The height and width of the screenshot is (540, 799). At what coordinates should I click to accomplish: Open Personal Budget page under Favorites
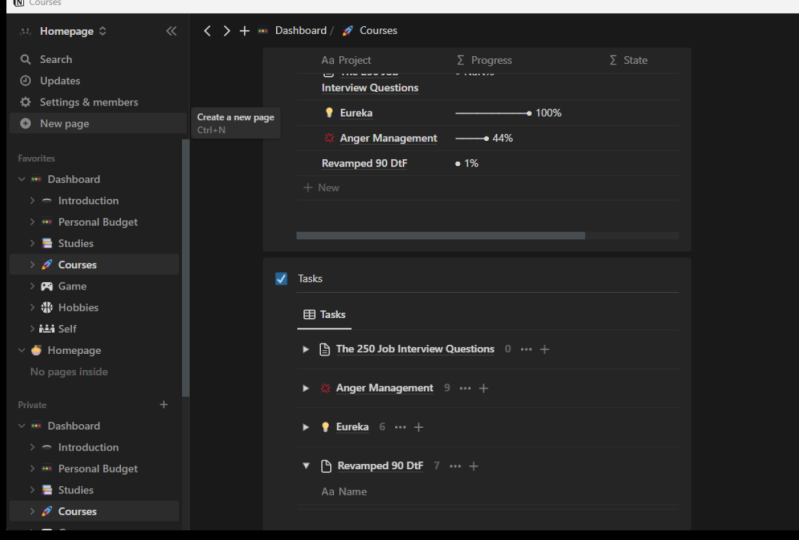(x=97, y=222)
